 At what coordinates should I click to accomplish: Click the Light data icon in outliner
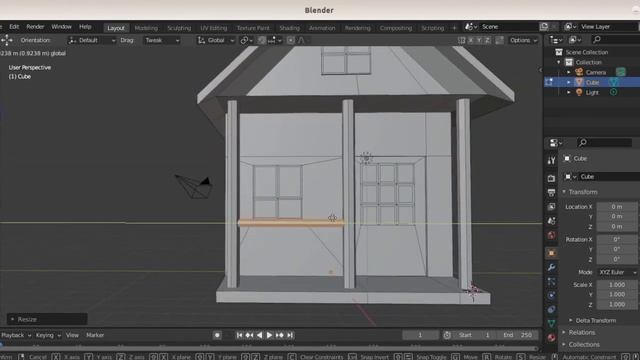(x=613, y=92)
